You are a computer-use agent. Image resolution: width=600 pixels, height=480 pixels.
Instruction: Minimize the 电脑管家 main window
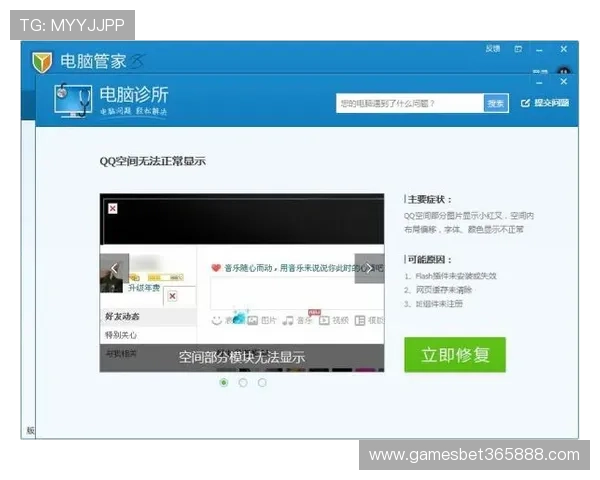[540, 50]
